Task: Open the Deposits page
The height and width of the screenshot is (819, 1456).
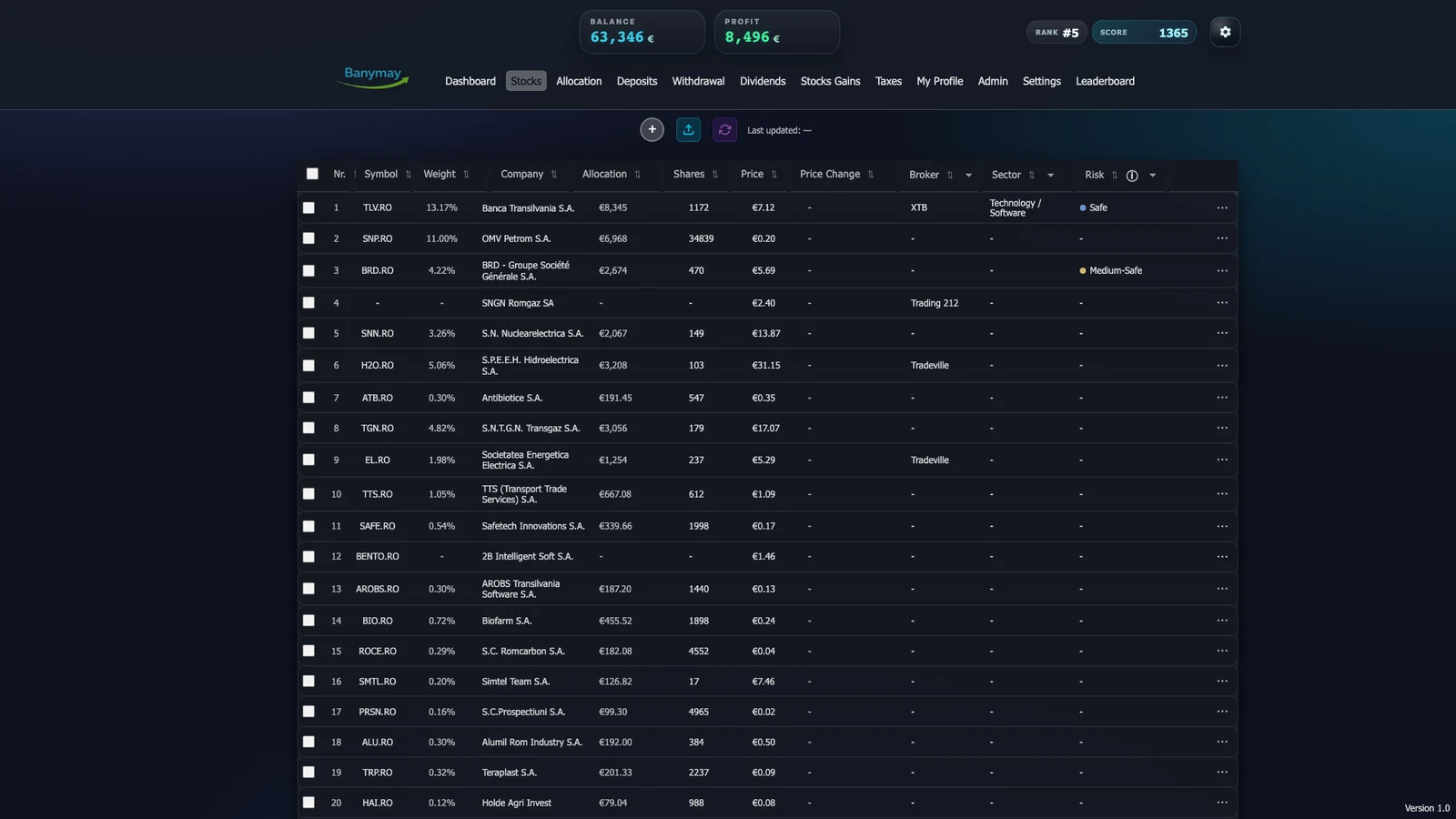Action: (637, 81)
